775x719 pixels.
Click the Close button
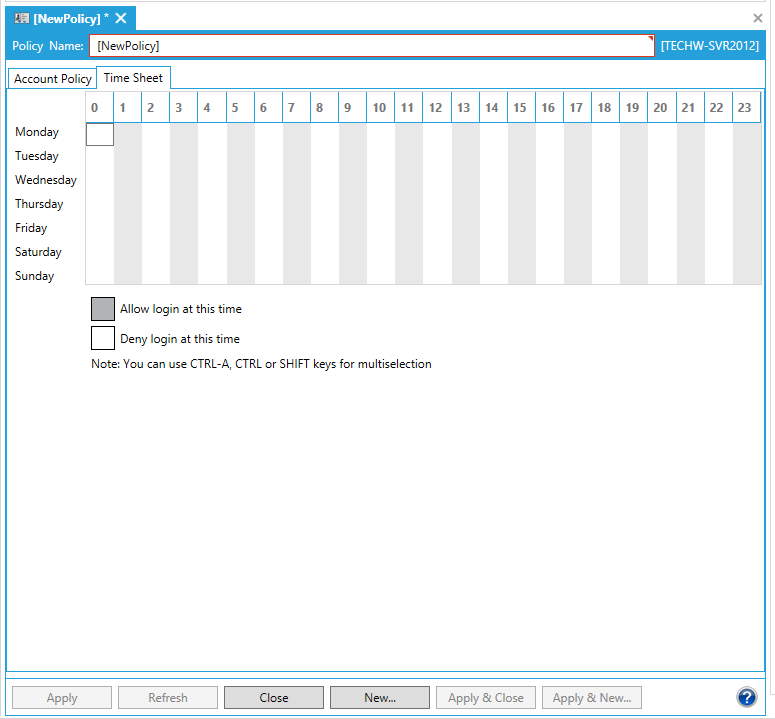pyautogui.click(x=273, y=698)
